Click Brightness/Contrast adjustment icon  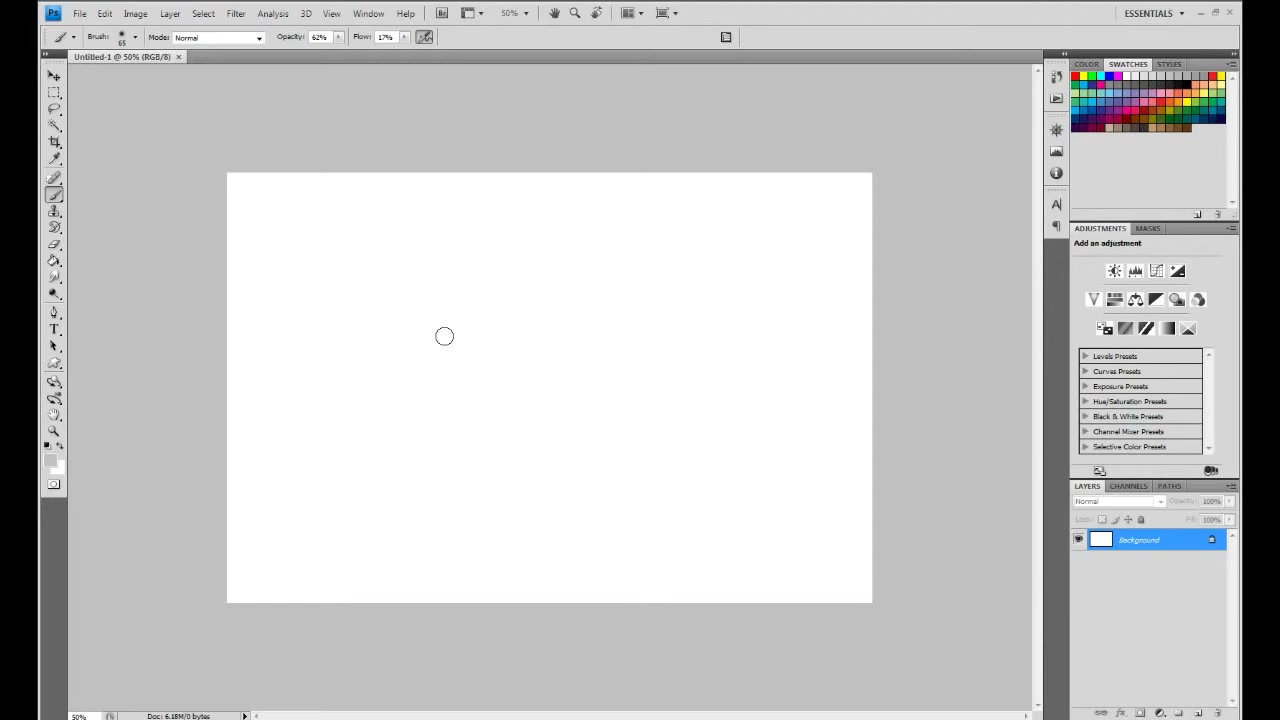click(1114, 271)
